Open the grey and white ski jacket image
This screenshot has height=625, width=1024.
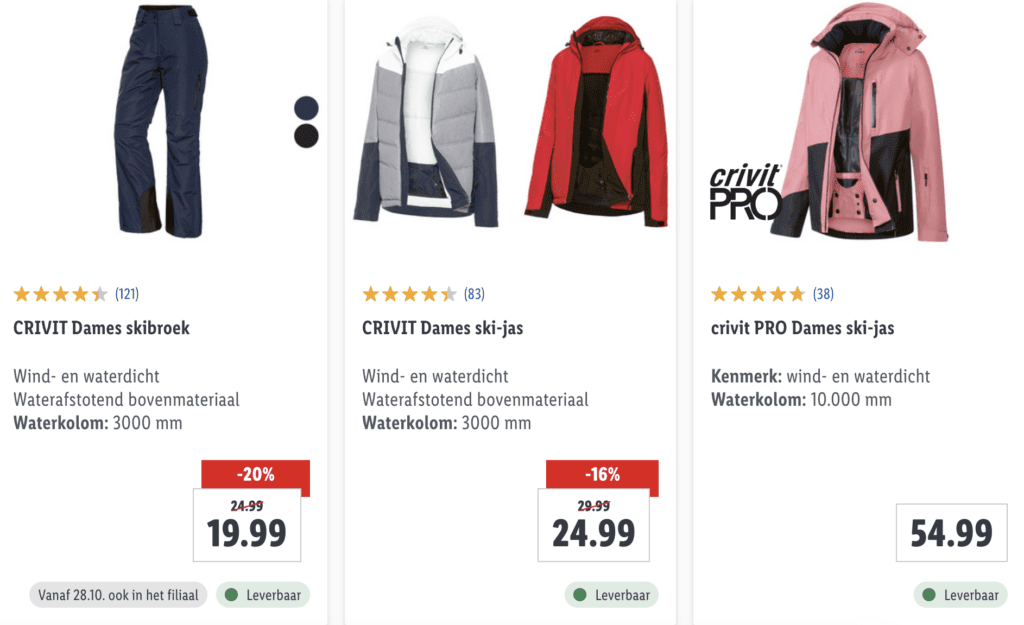tap(426, 123)
